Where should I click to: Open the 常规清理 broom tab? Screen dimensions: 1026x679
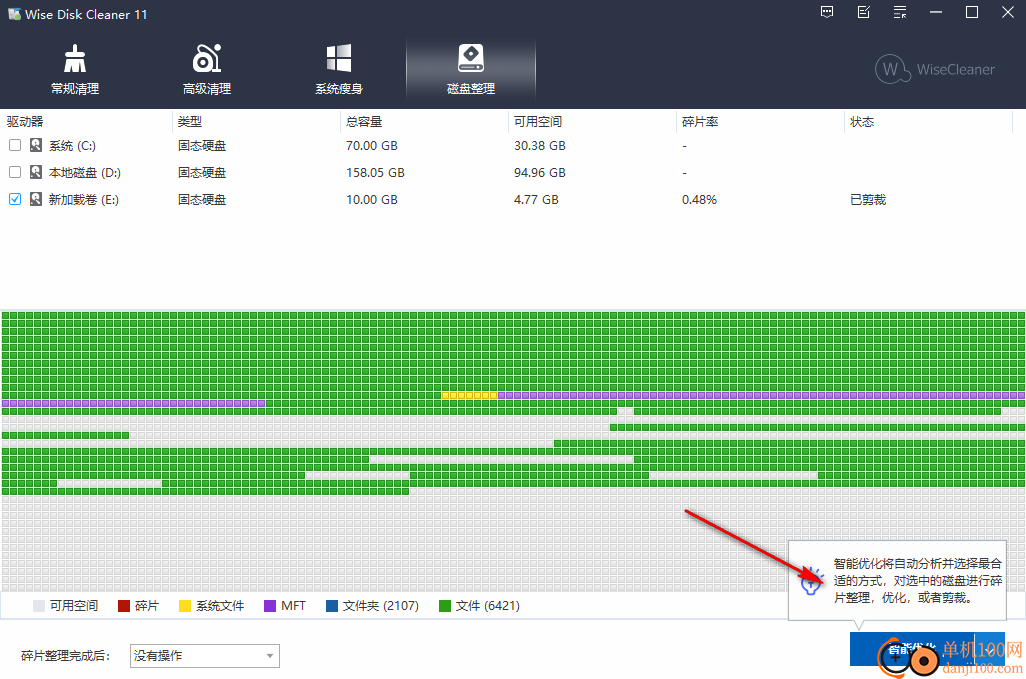tap(75, 70)
